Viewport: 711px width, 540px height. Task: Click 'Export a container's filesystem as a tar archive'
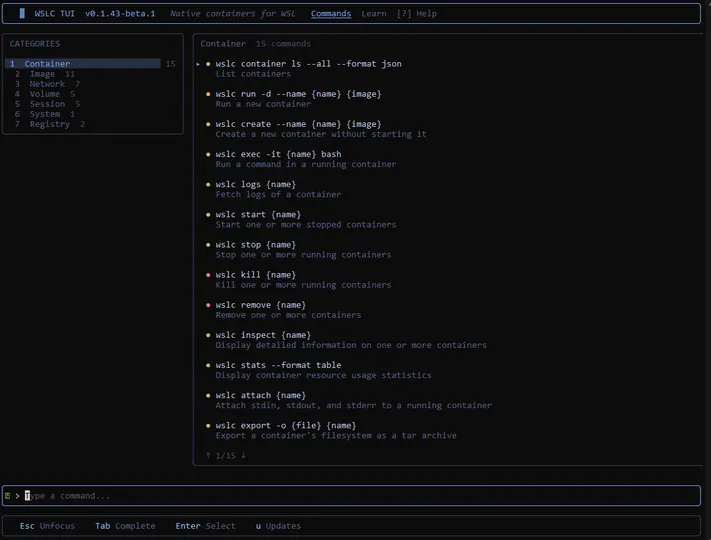(x=336, y=435)
